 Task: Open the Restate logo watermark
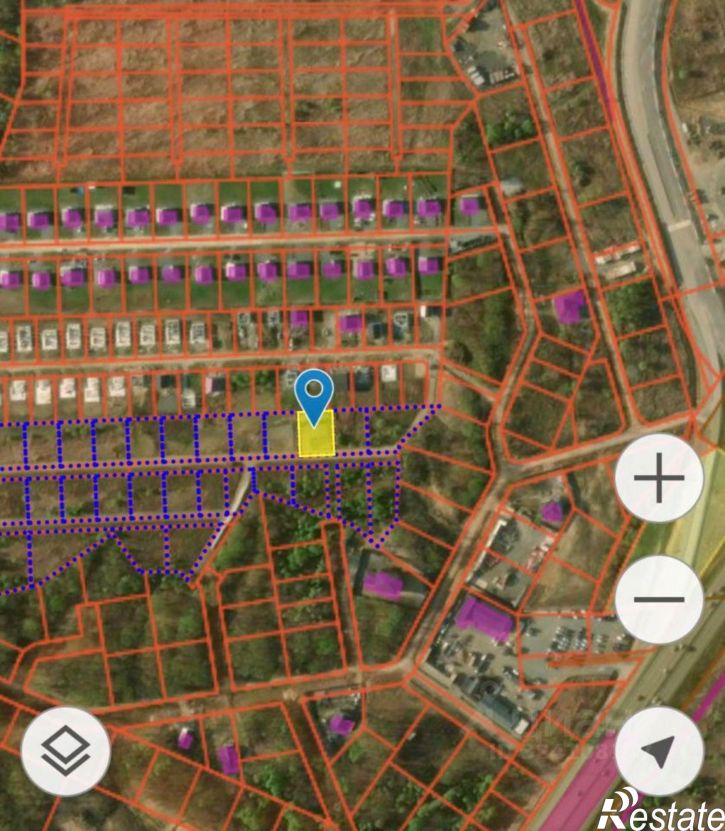[660, 811]
